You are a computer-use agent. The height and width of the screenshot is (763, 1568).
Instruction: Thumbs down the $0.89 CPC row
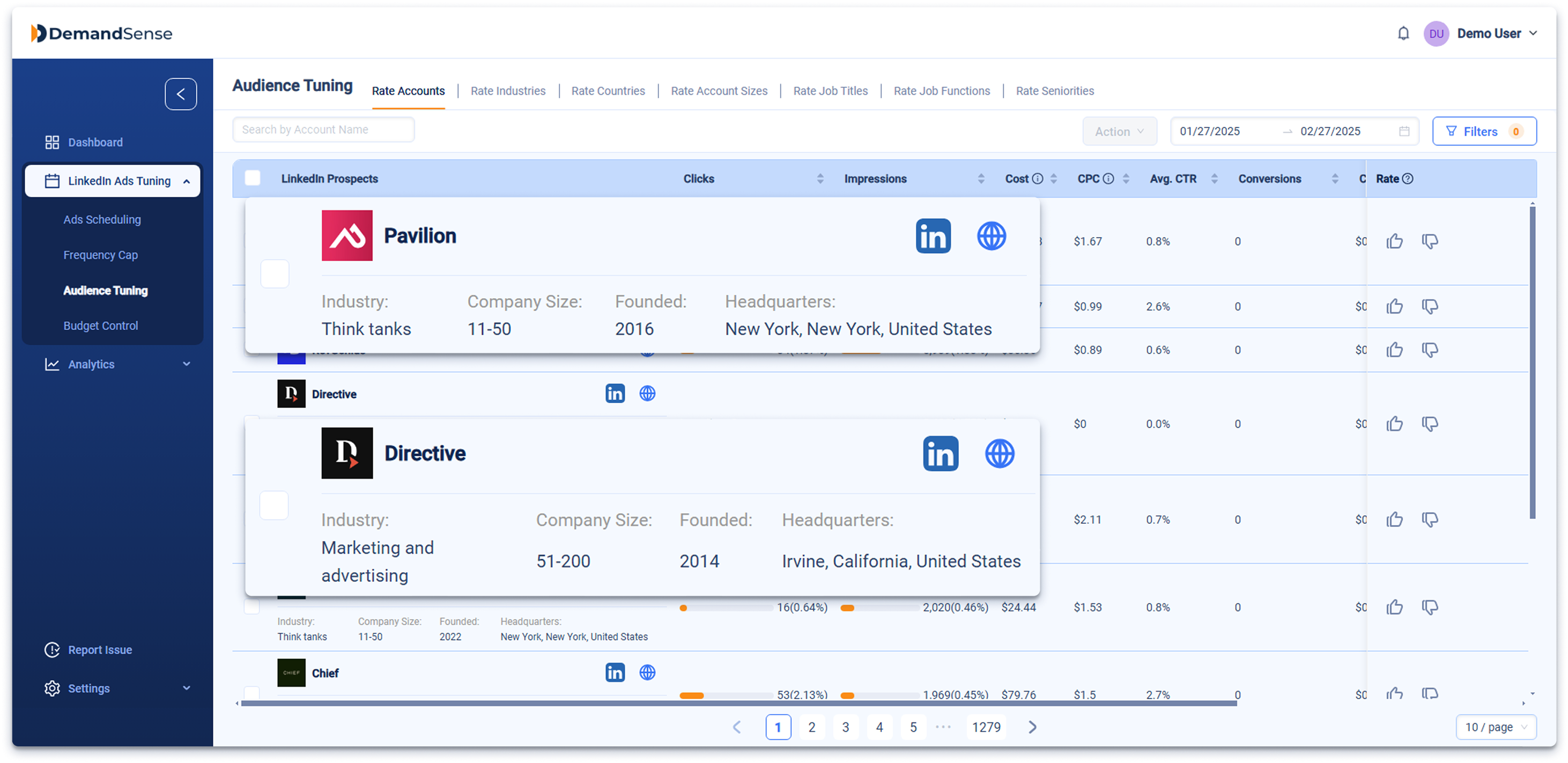1430,351
